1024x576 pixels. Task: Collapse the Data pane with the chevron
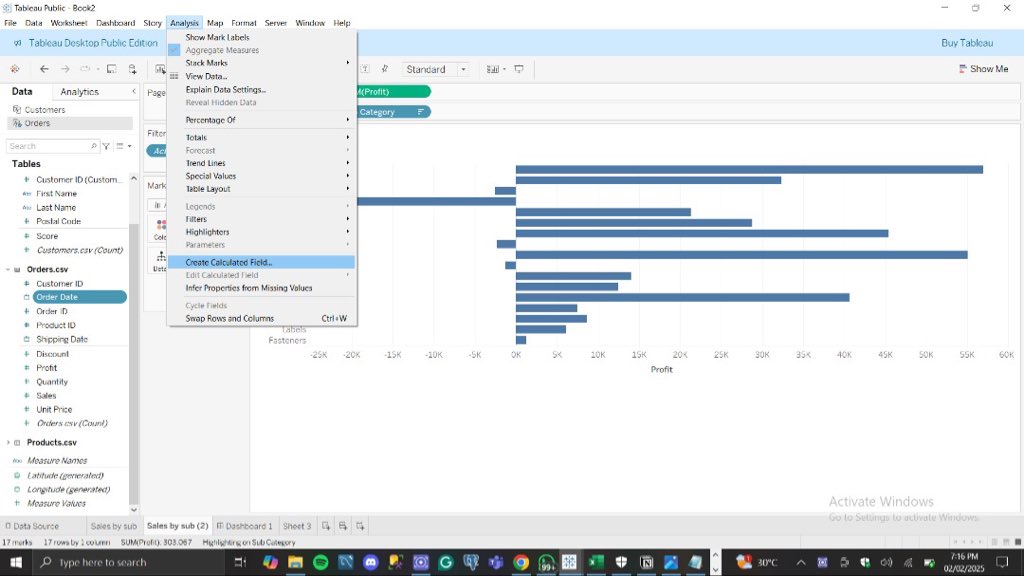134,91
